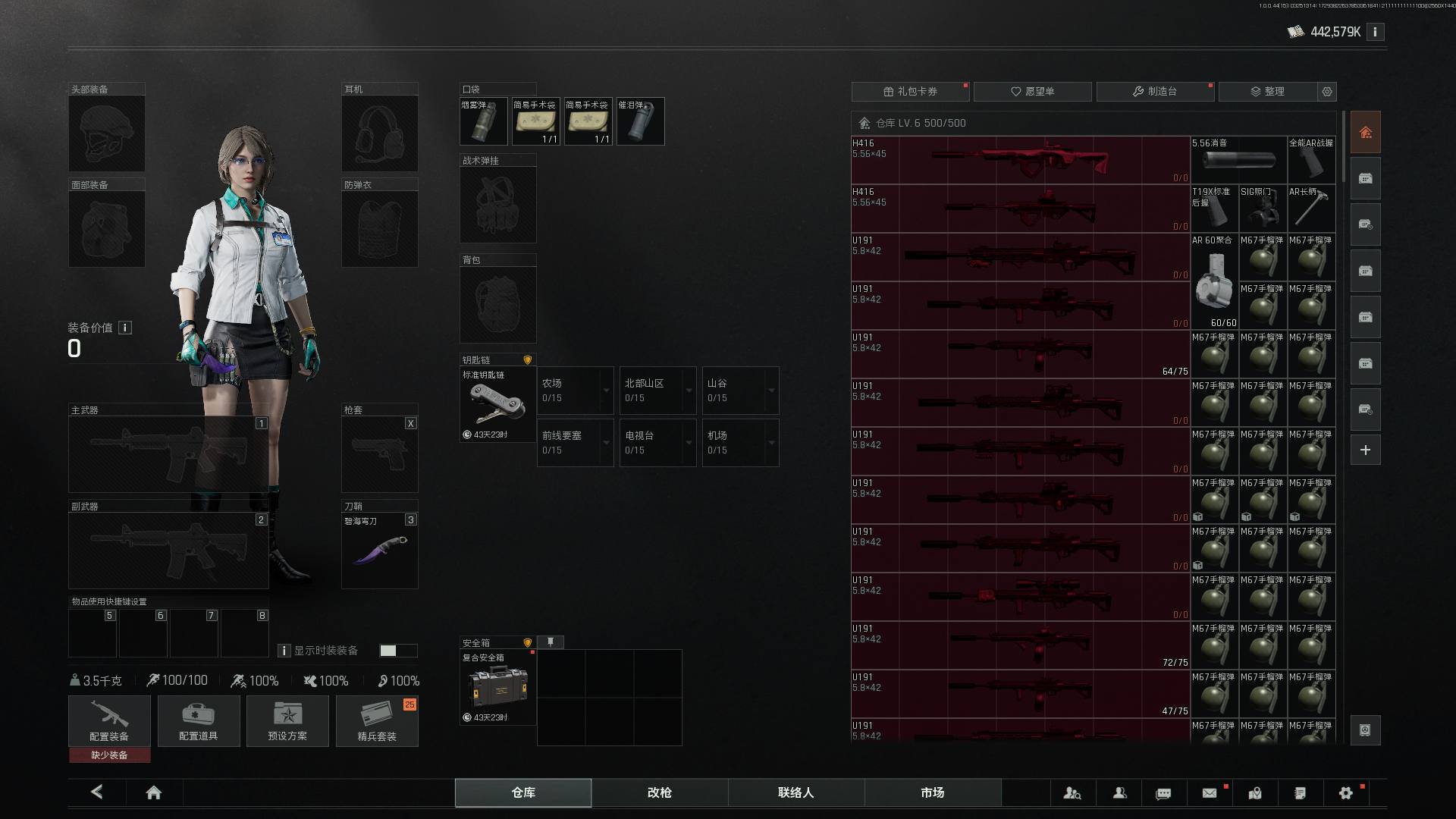
Task: Open the map location icon
Action: click(x=1255, y=792)
